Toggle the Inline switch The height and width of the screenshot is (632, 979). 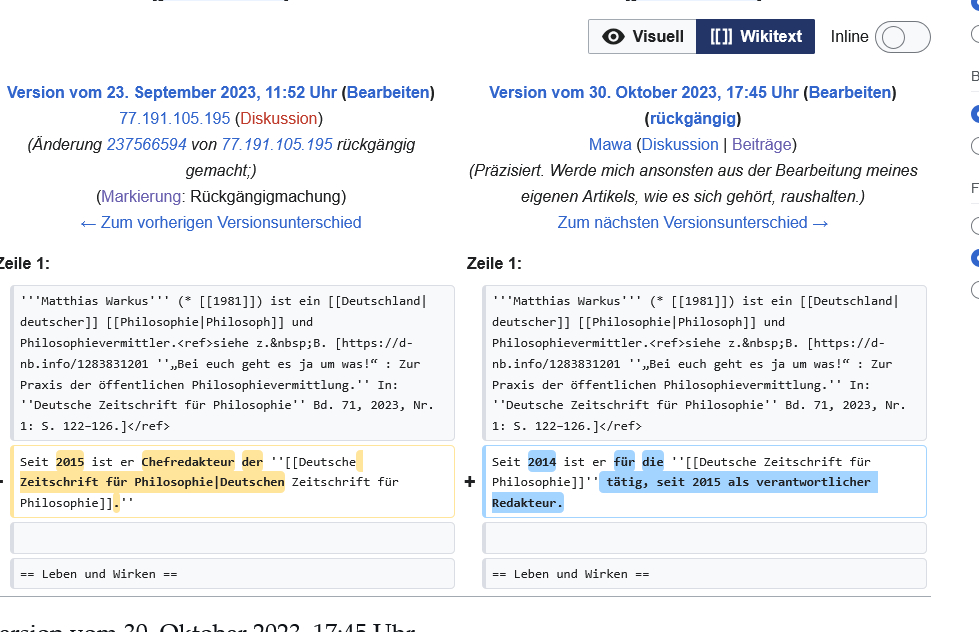pyautogui.click(x=902, y=37)
